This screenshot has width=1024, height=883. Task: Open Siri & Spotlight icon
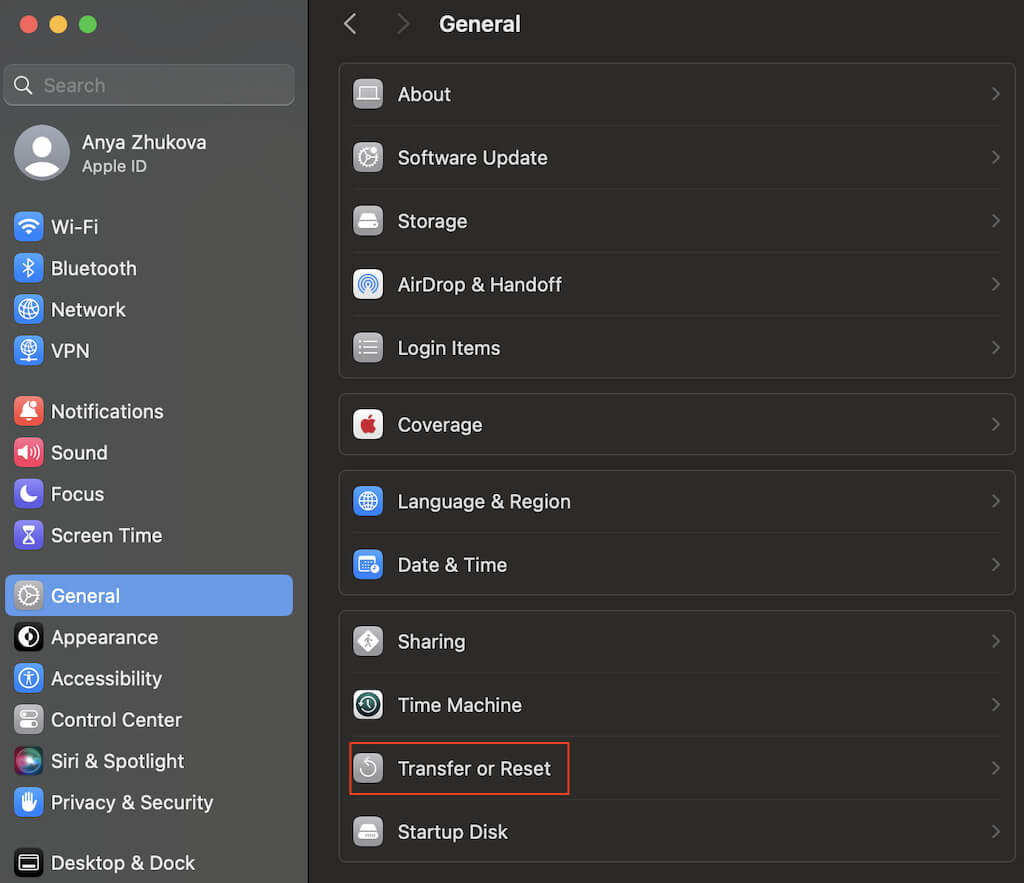(x=29, y=761)
